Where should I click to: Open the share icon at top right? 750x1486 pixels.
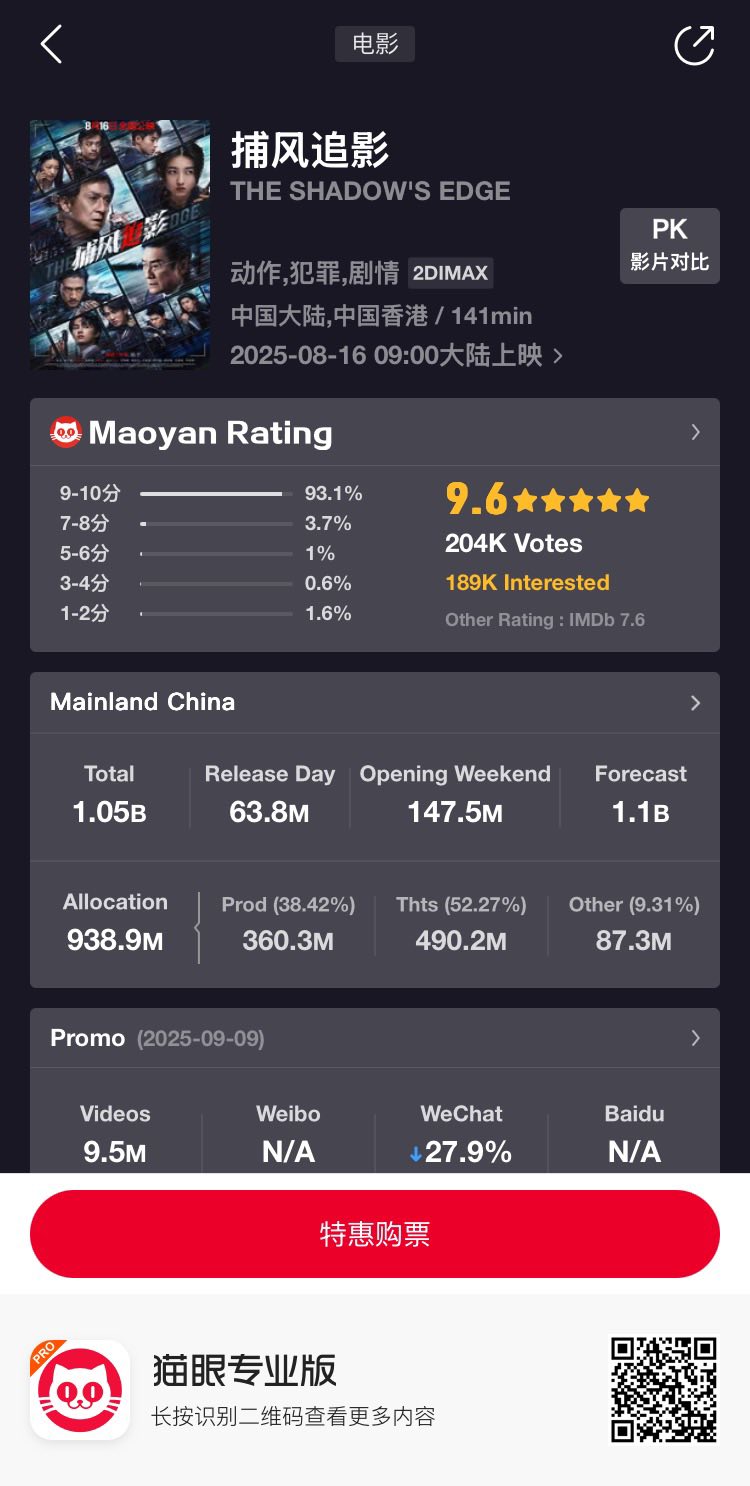[x=694, y=45]
